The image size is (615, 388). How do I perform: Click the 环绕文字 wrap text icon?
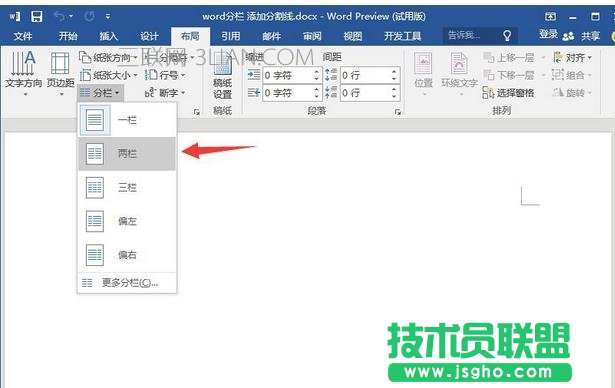pos(459,75)
